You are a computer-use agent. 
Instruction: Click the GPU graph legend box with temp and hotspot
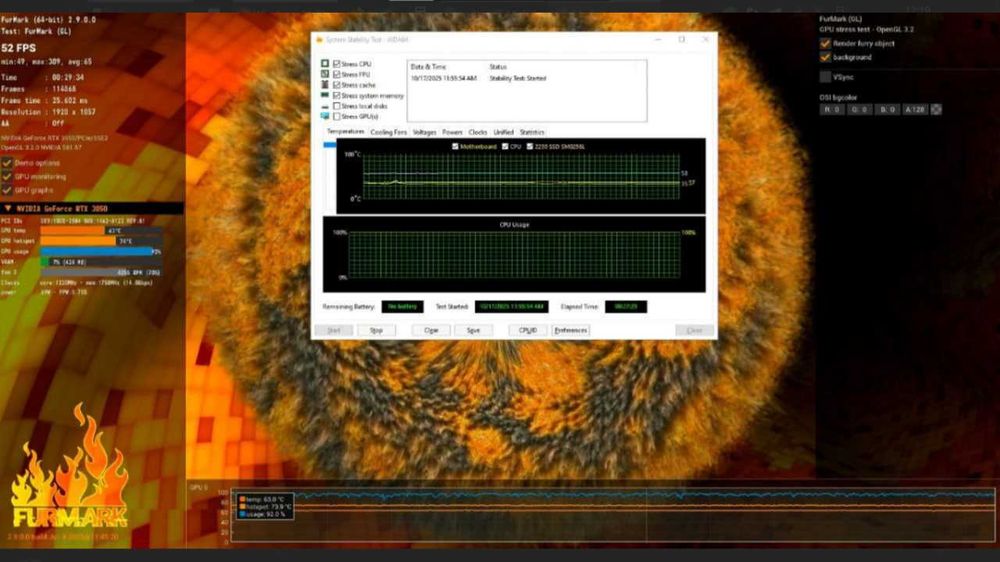tap(264, 507)
